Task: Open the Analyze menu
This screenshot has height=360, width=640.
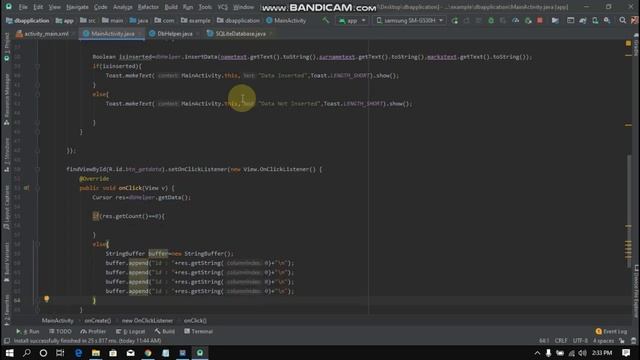Action: [123, 7]
